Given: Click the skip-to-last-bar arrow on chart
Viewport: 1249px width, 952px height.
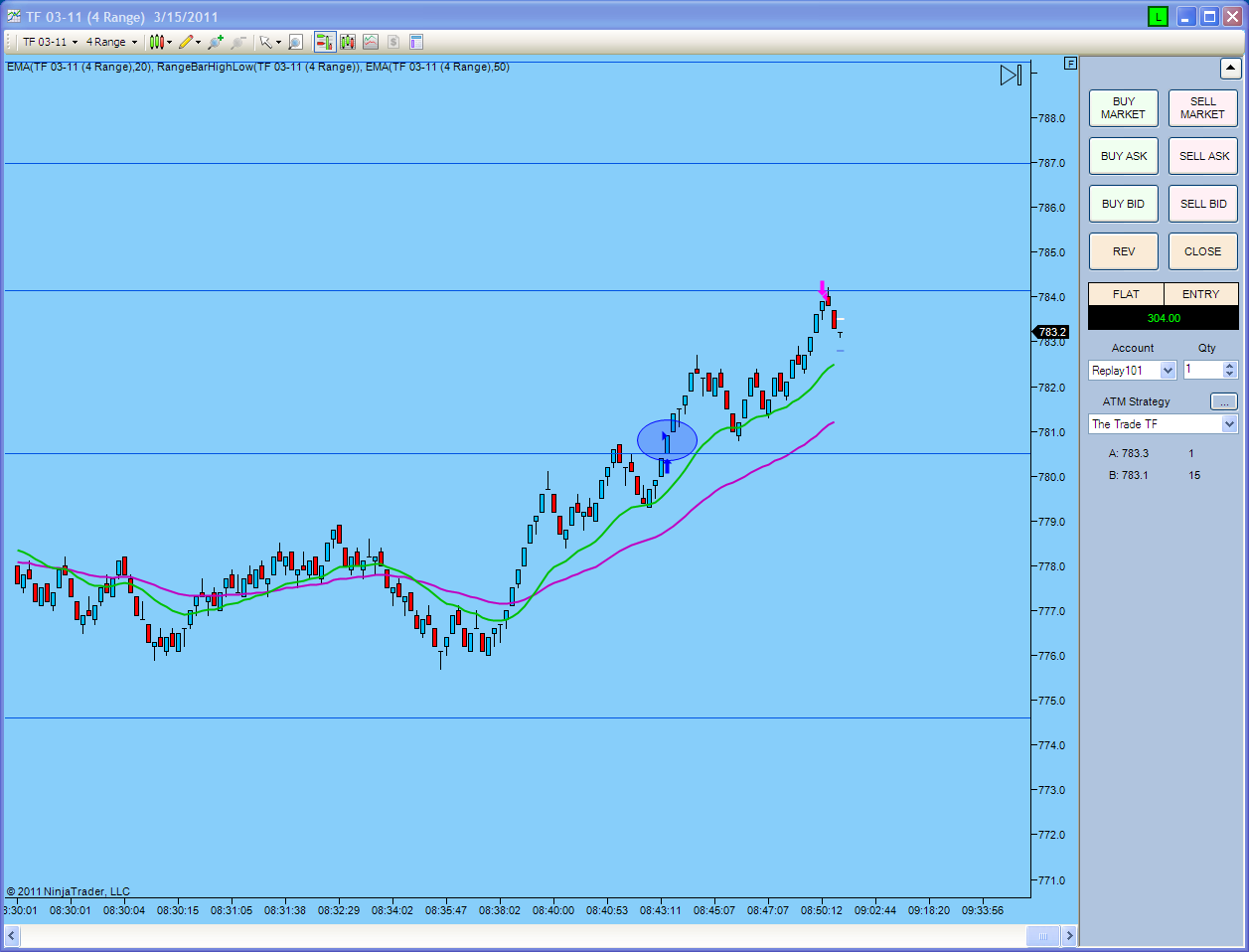Looking at the screenshot, I should click(1011, 75).
